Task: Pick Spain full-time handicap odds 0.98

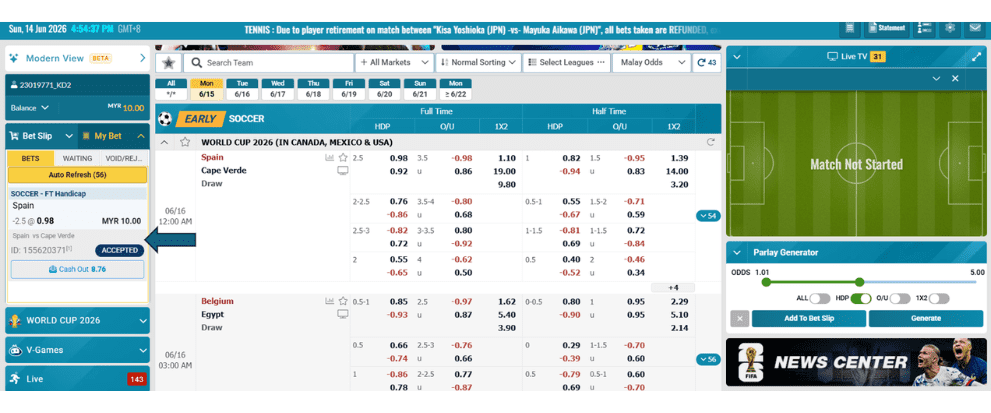Action: tap(398, 157)
